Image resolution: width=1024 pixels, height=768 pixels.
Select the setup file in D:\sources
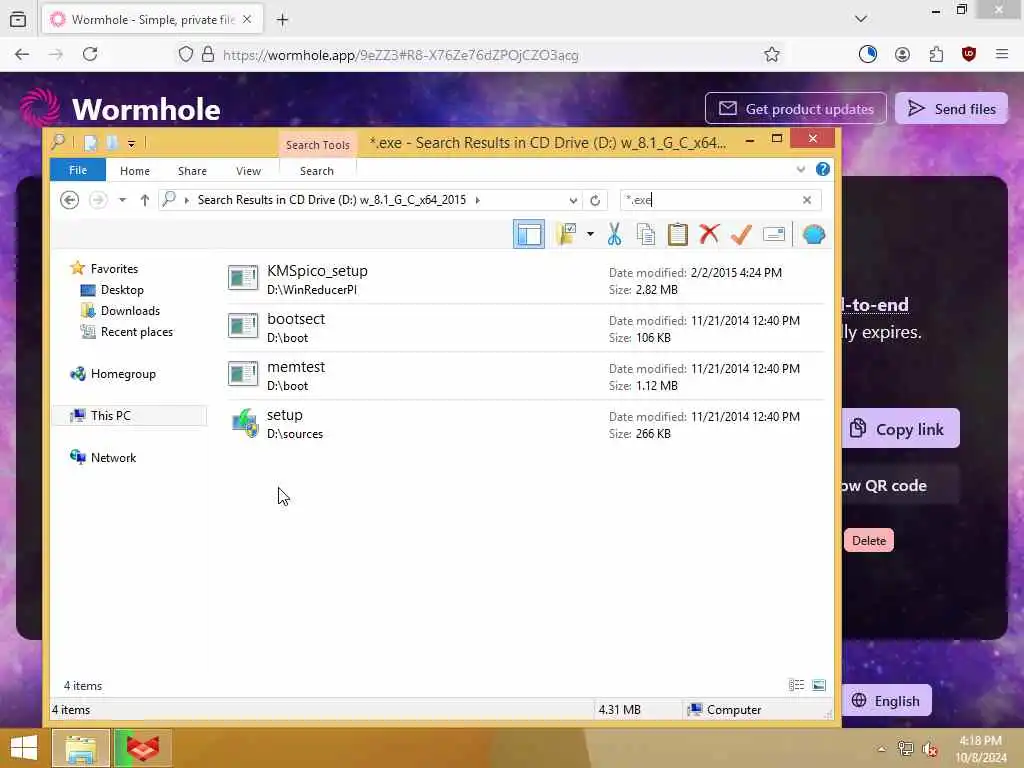526,424
